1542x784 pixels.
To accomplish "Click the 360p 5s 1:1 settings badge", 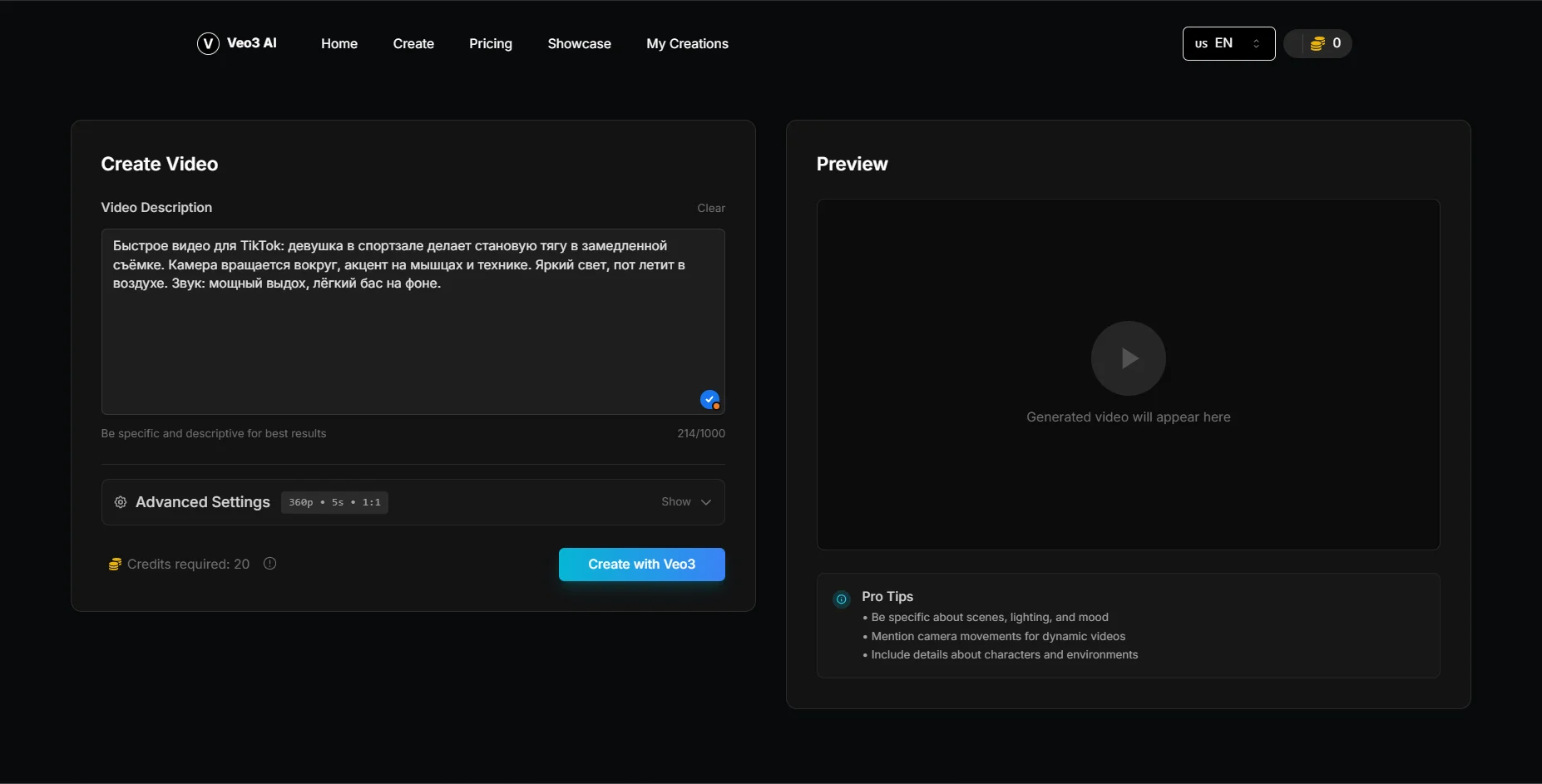I will point(334,502).
